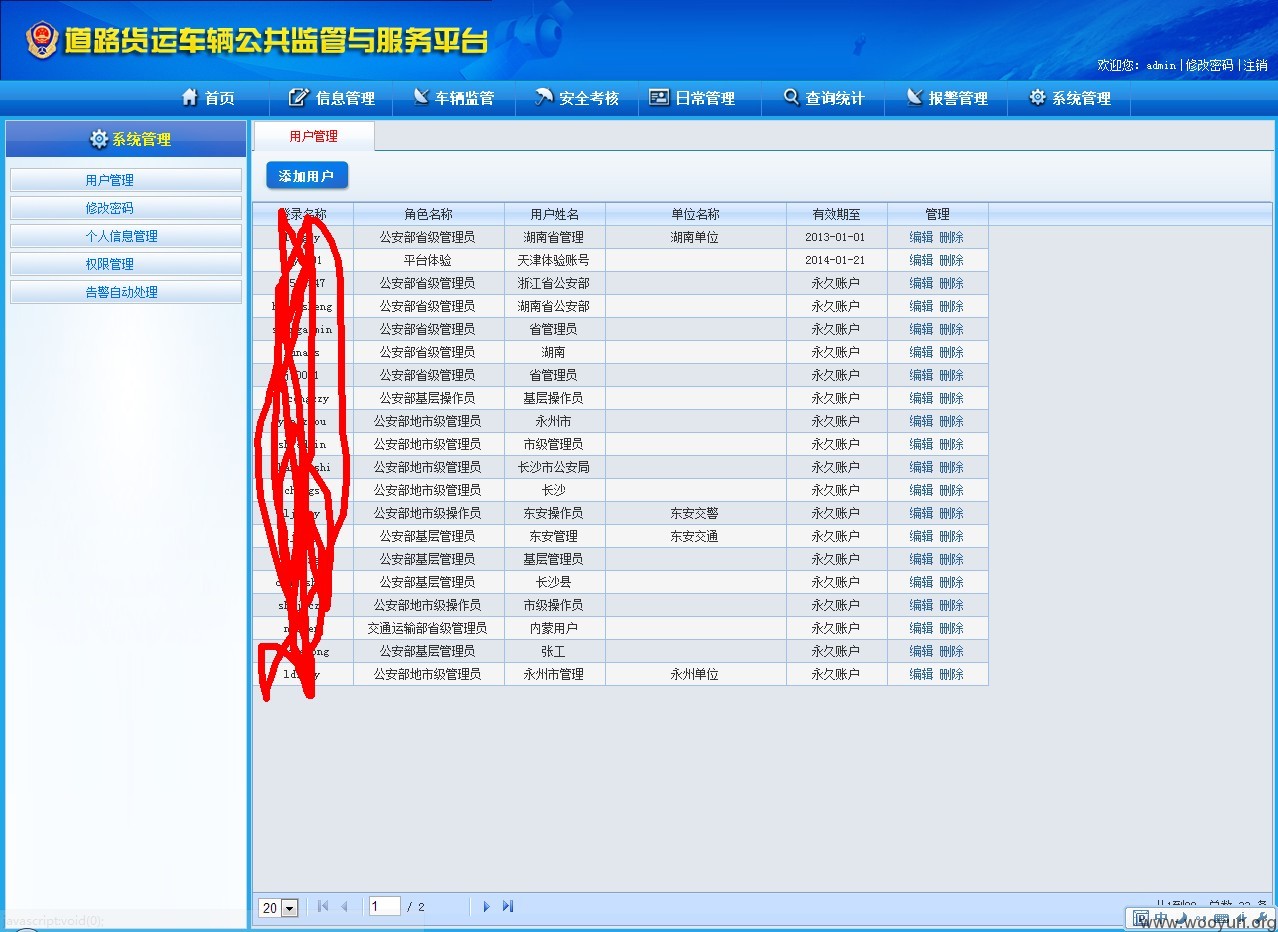Screen dimensions: 1278x932
Task: Click the 东安交警 unit cell
Action: [x=695, y=513]
